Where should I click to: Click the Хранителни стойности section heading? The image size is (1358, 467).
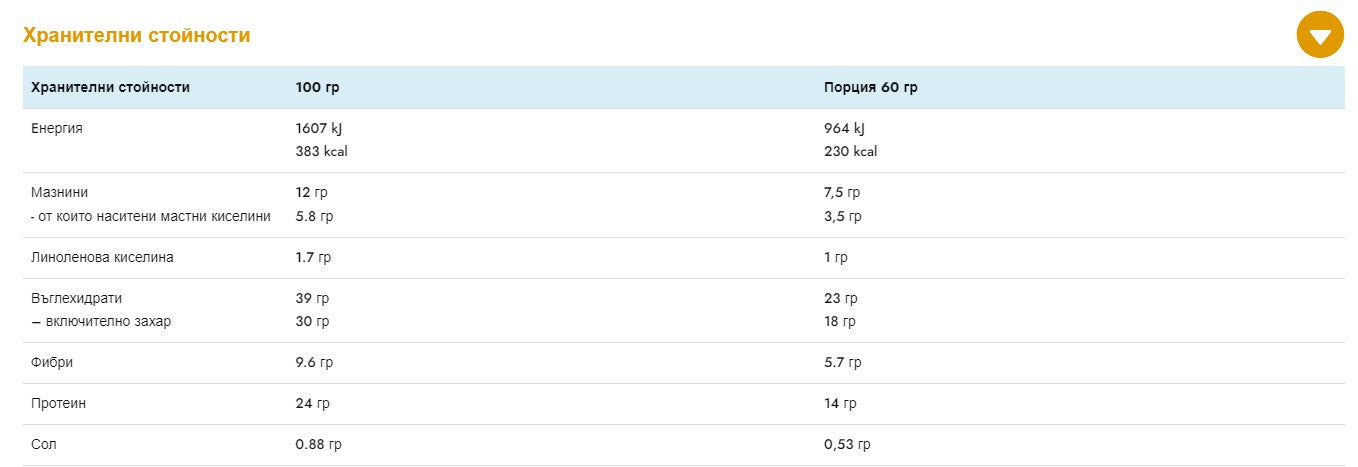(136, 36)
